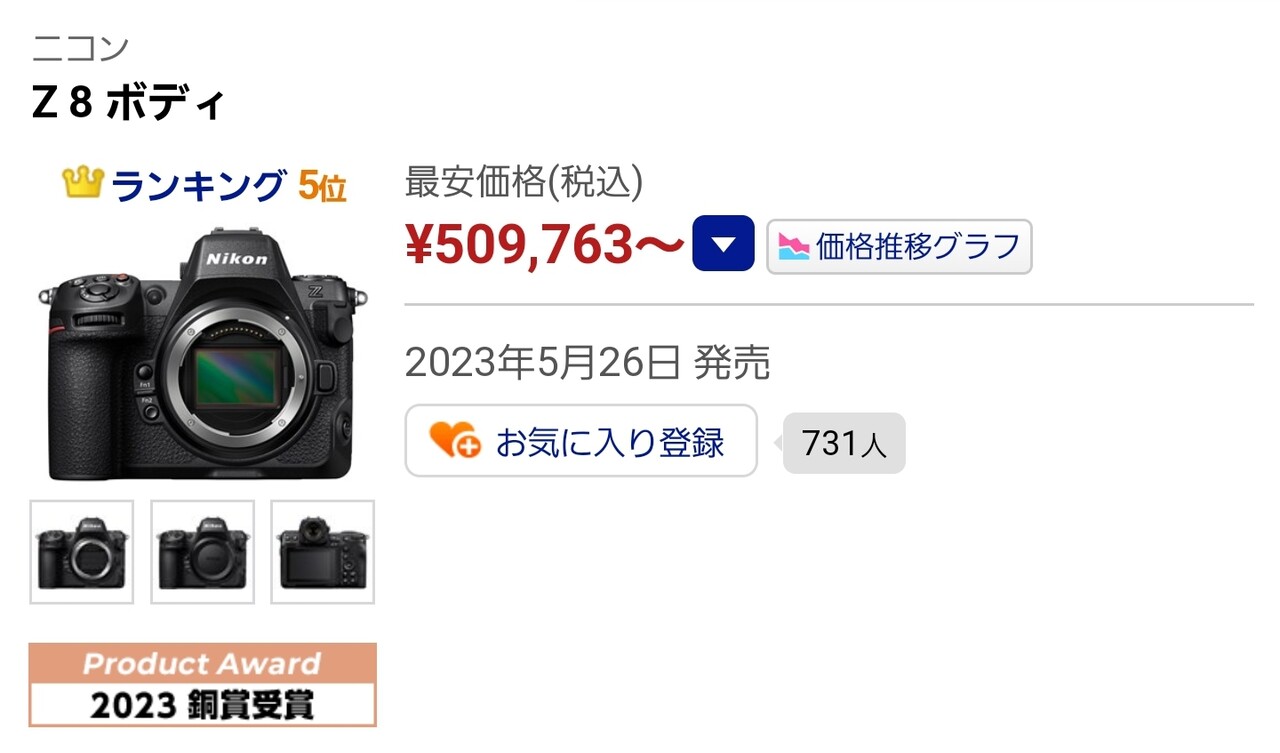Open the 価格推移グラフ button
Screen dimensions: 1280x753
899,246
